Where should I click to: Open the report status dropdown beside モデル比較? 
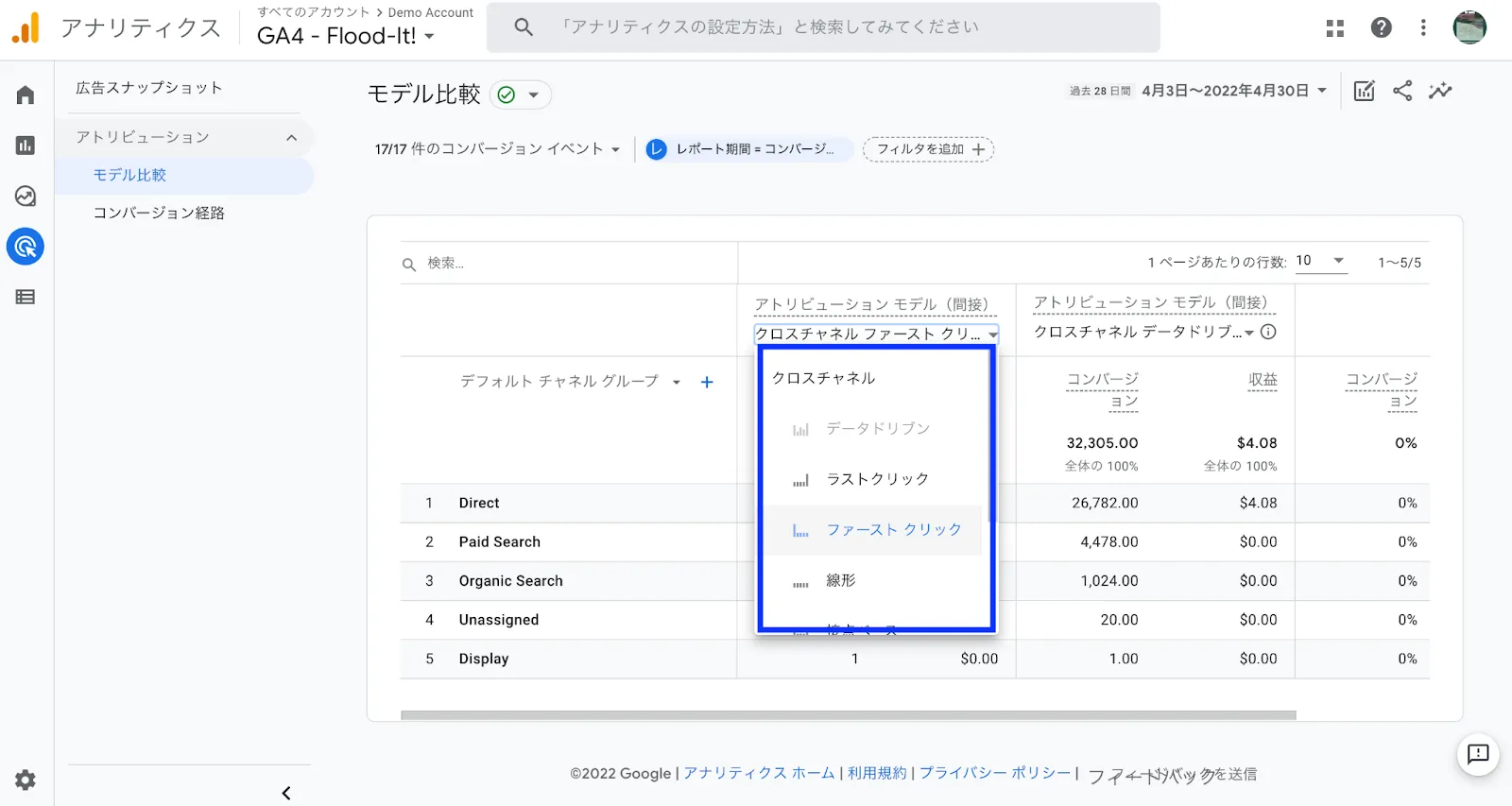tap(521, 94)
